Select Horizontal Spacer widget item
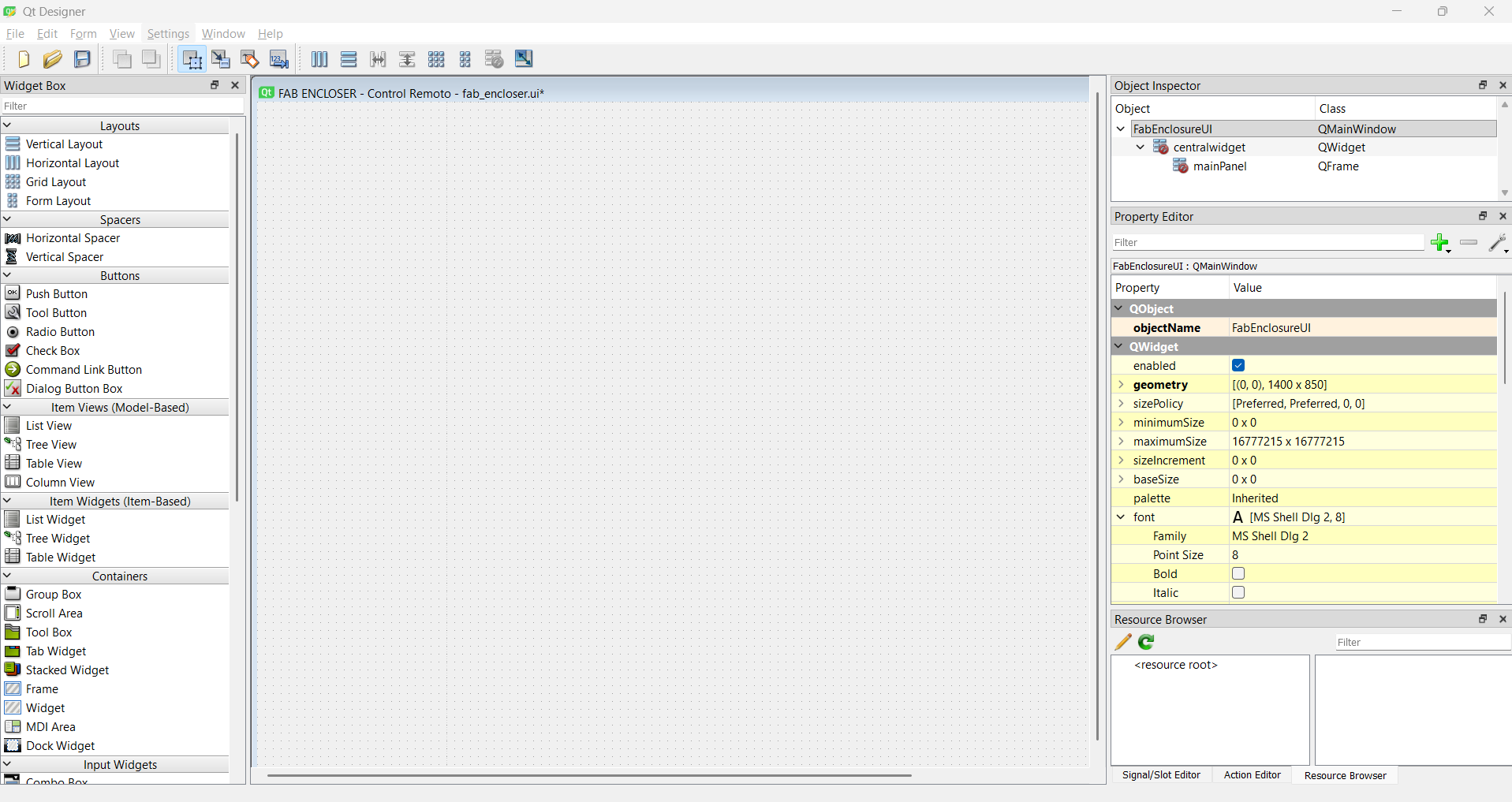This screenshot has width=1512, height=802. [73, 238]
